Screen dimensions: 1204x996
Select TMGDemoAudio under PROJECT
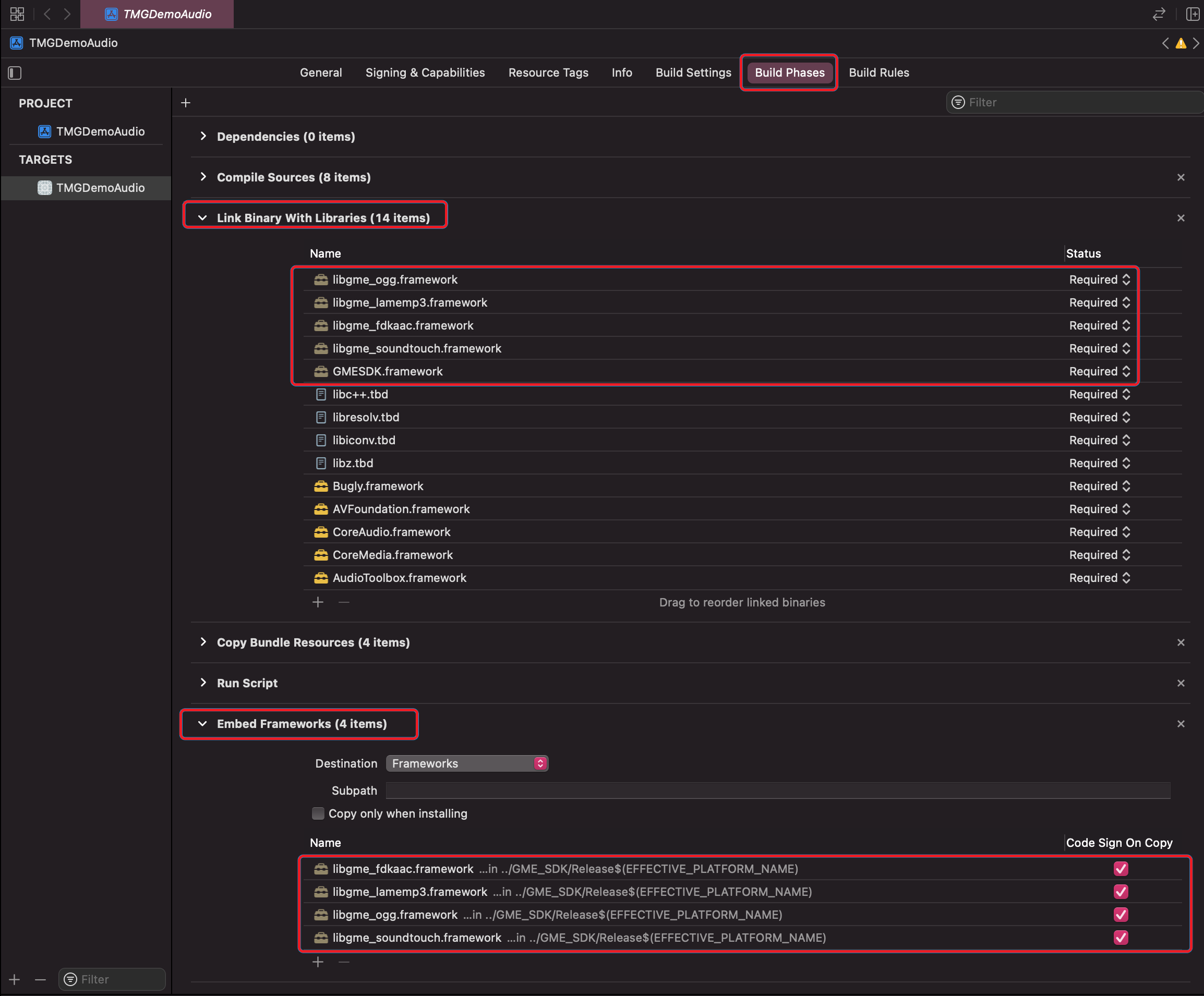(100, 131)
